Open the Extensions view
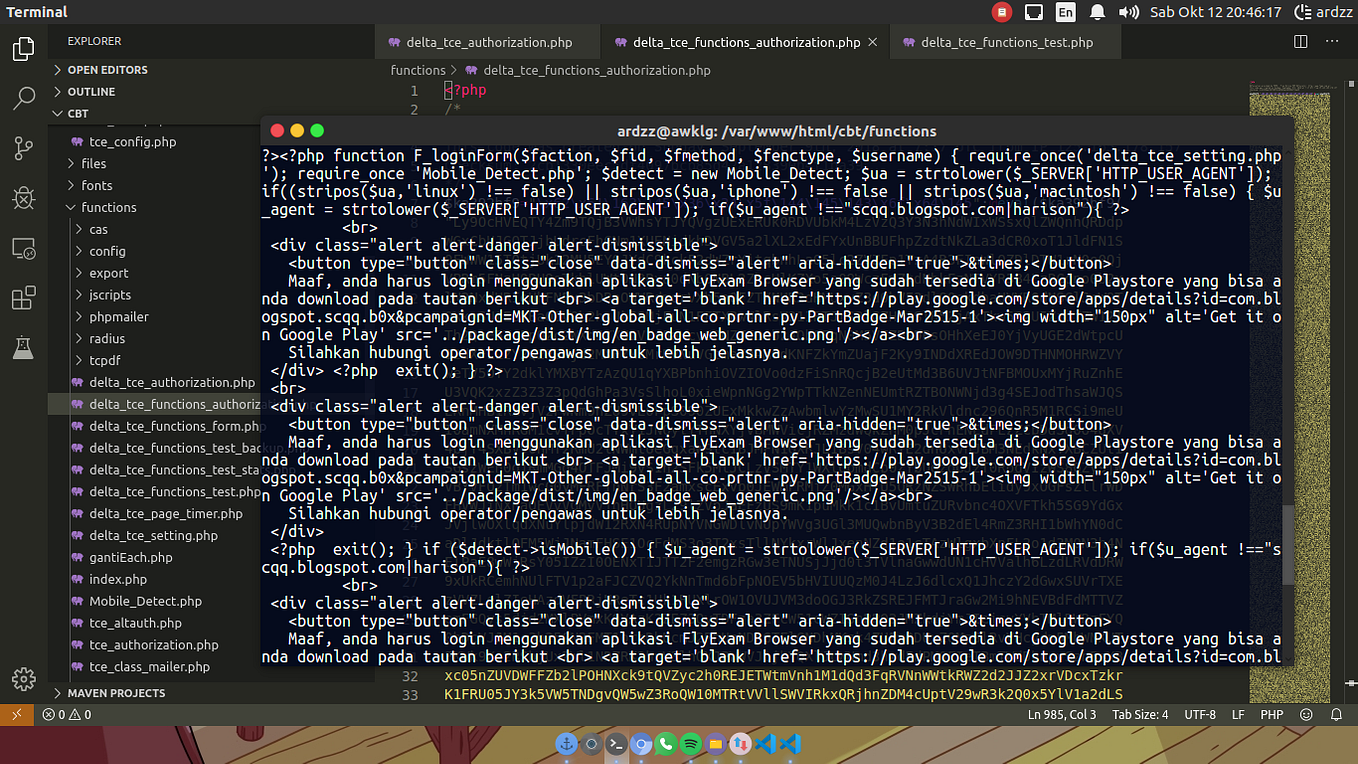The height and width of the screenshot is (764, 1358). pyautogui.click(x=23, y=298)
